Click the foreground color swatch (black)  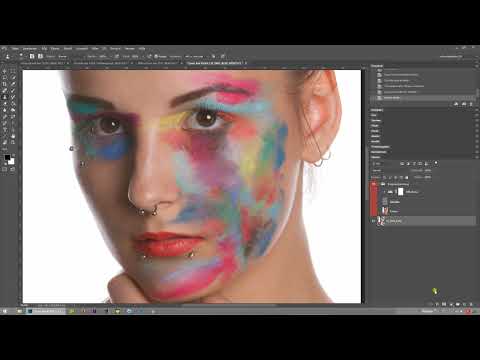[7, 157]
